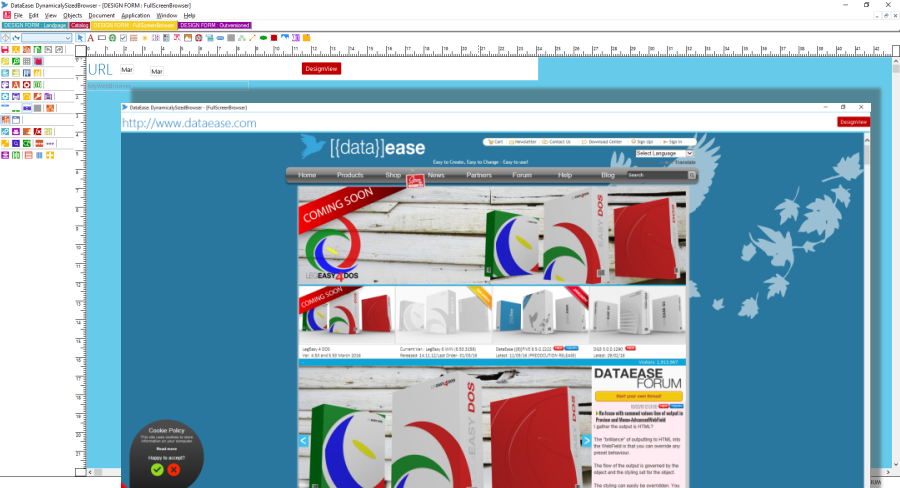Click the horizontal scrollbar left arrow
This screenshot has width=900, height=488.
[91, 472]
